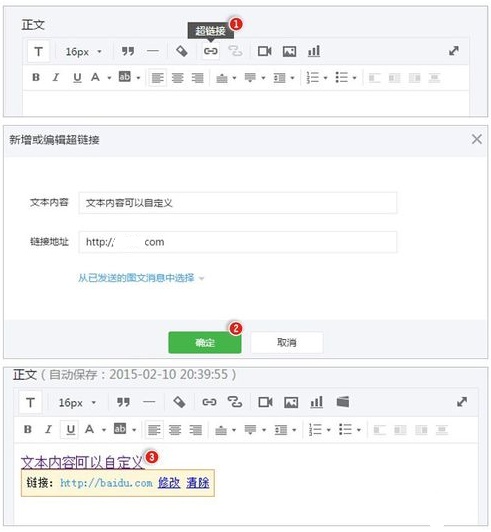Toggle bold in the top editor
The image size is (491, 532).
(36, 77)
